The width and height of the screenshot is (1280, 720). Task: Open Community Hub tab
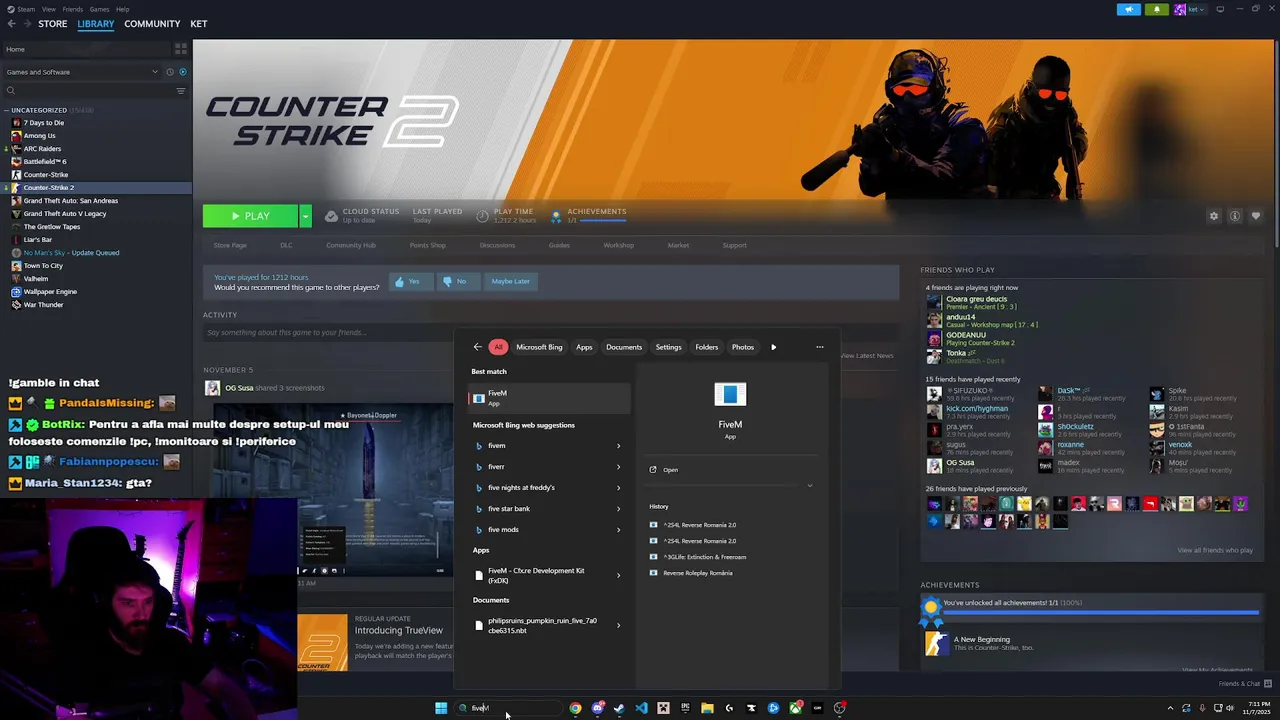click(x=351, y=245)
